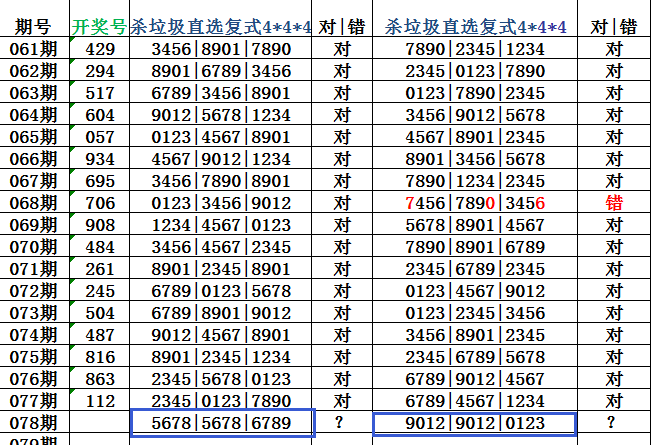Click the red-marked cell 7456|7890|3456

[475, 202]
